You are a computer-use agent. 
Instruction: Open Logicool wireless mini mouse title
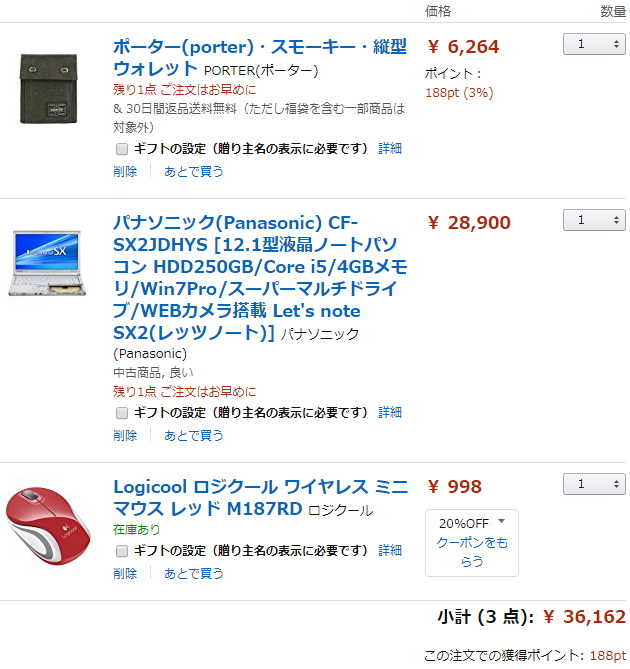pos(260,497)
